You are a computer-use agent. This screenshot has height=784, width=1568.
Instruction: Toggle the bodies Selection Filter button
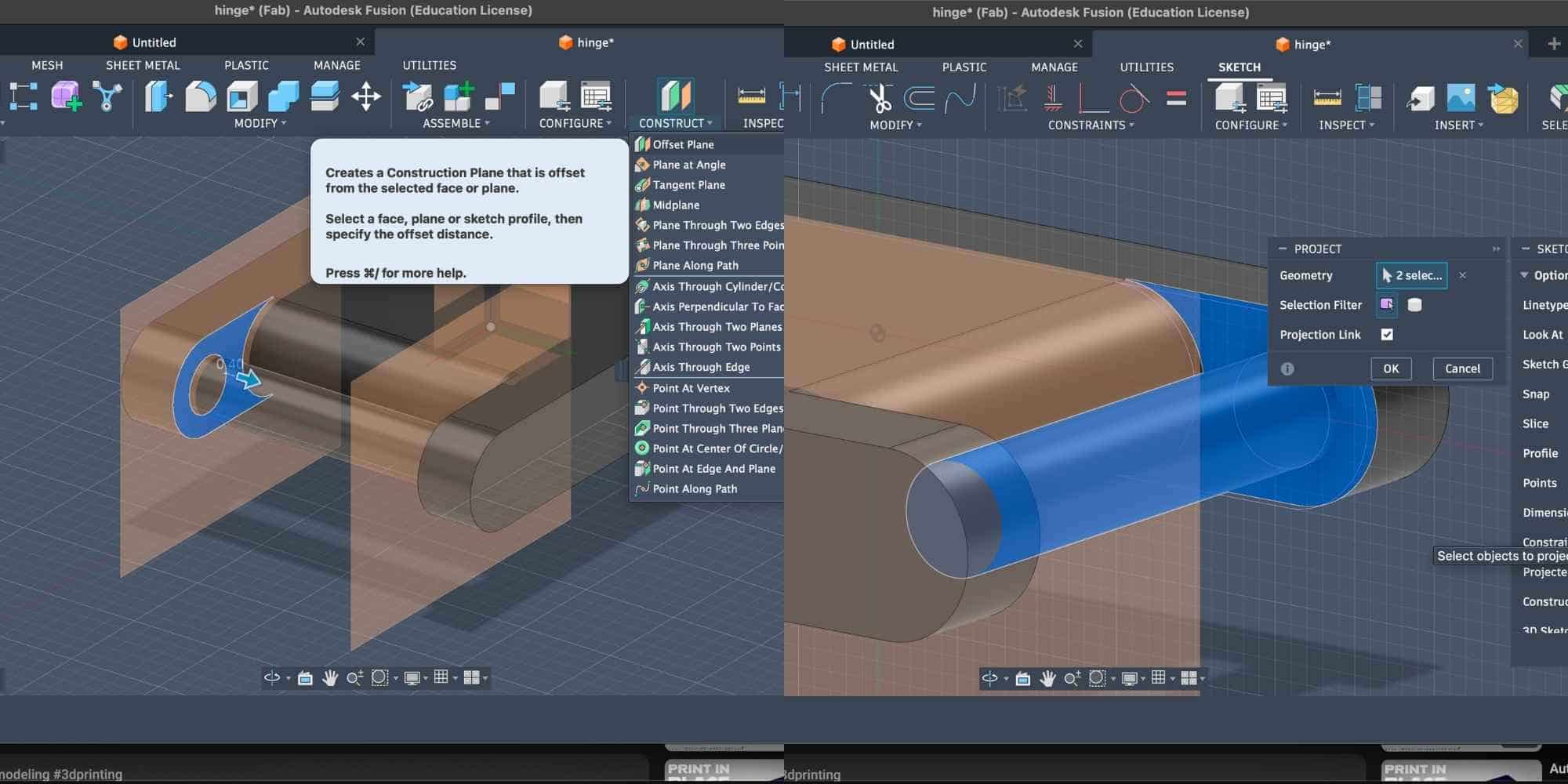[1414, 305]
